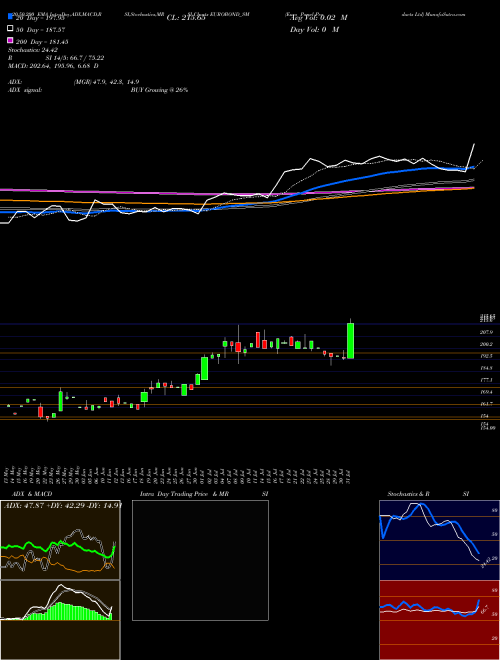
Task: Click the 'Stochastics: 24.42' reading
Action: click(x=33, y=50)
